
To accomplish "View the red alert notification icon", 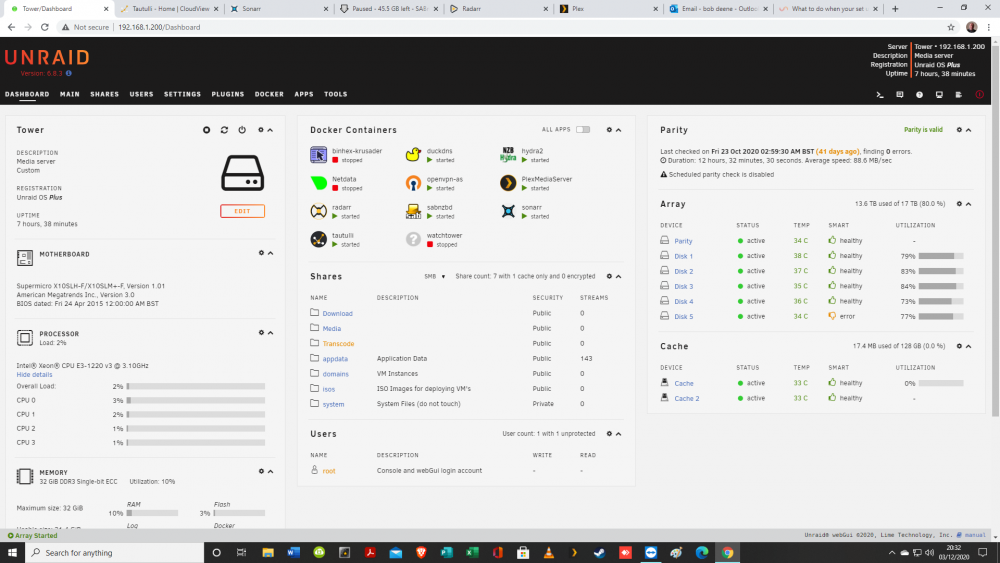I will tap(980, 94).
